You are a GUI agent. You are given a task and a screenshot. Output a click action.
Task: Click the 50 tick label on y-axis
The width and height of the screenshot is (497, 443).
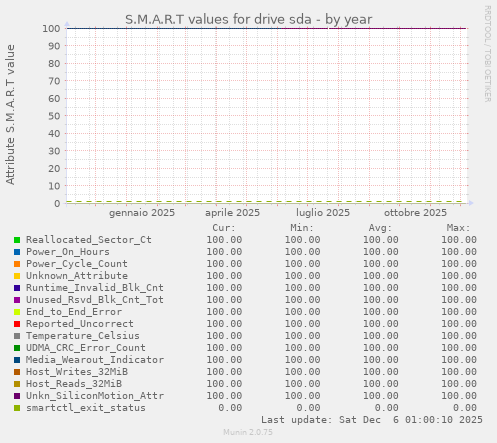54,116
